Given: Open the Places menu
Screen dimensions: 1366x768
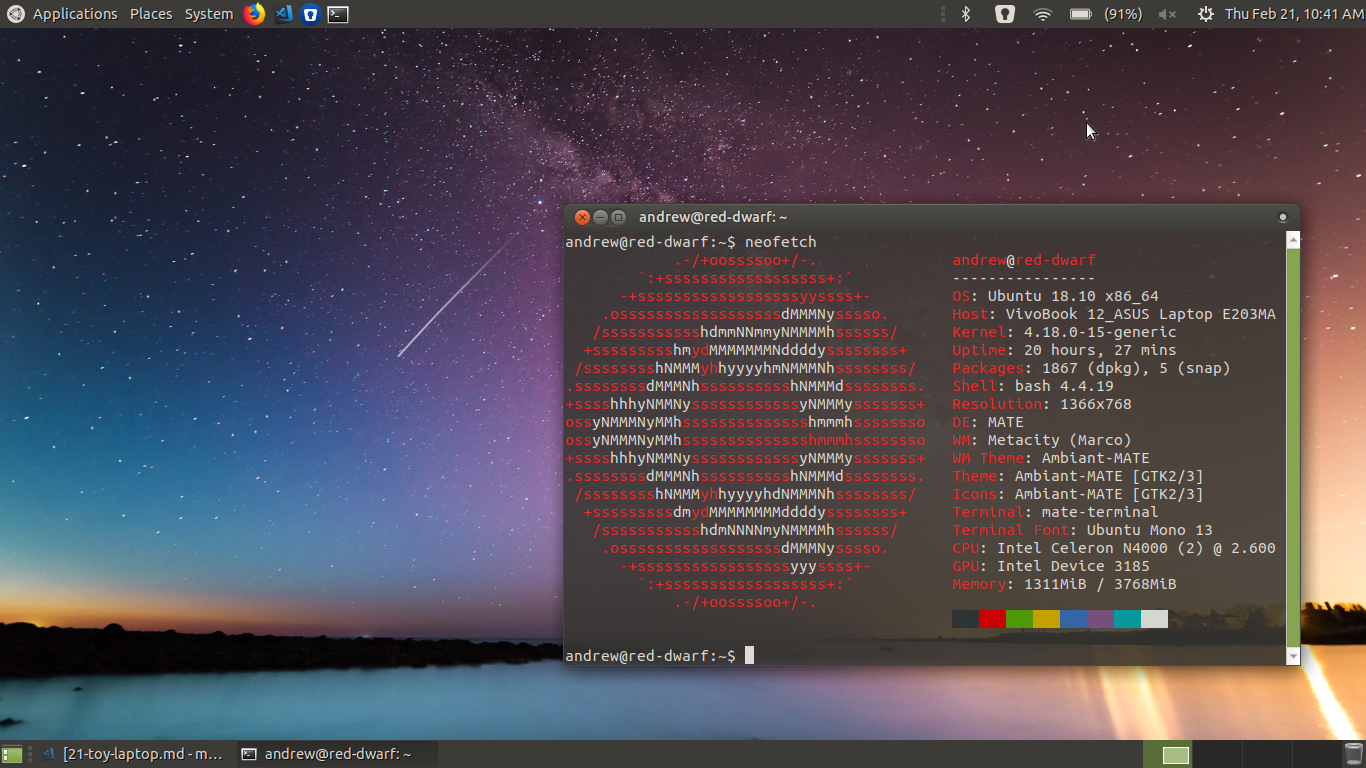Looking at the screenshot, I should [151, 14].
